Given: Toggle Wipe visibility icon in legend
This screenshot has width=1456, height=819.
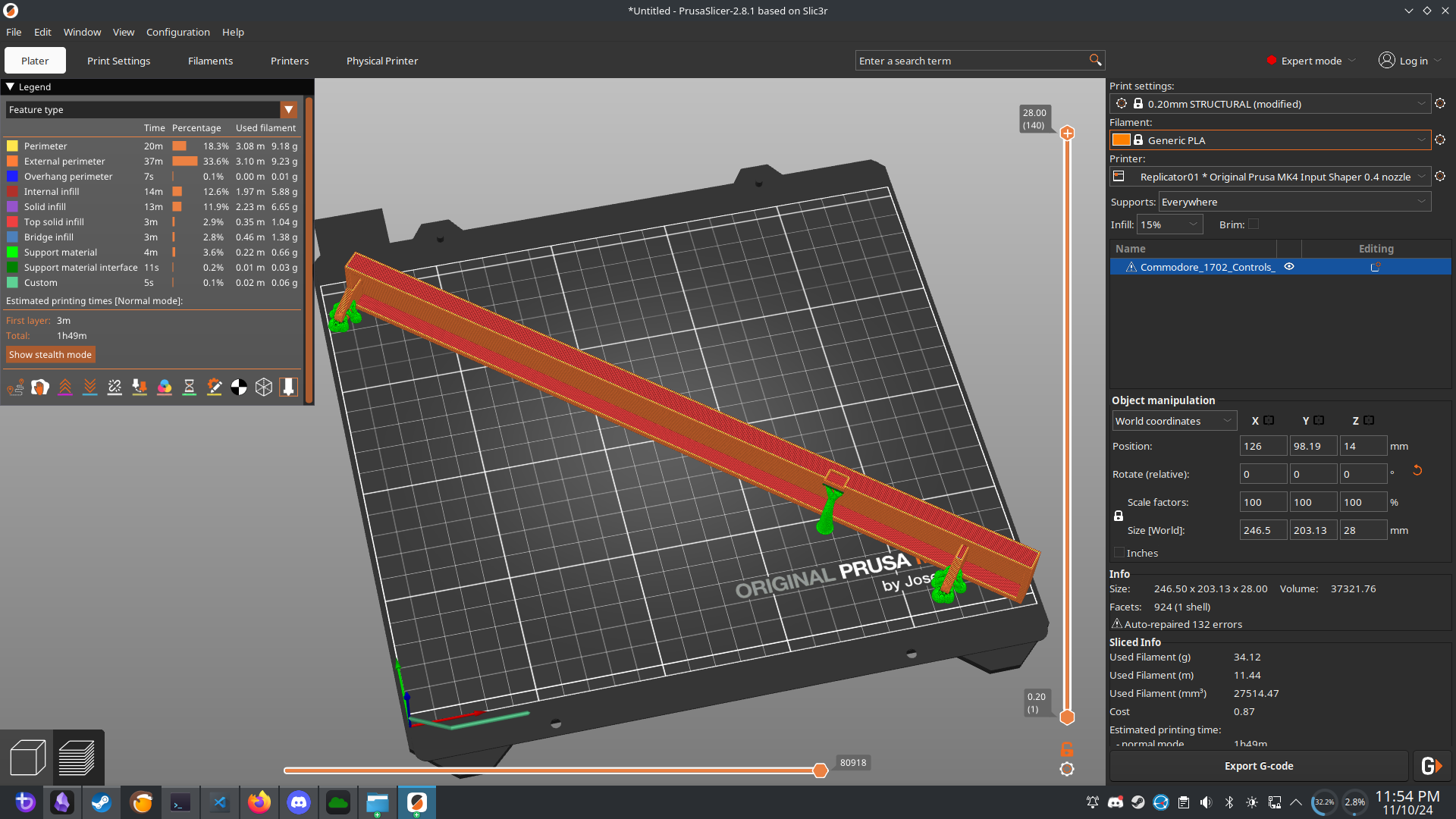Looking at the screenshot, I should pos(40,388).
